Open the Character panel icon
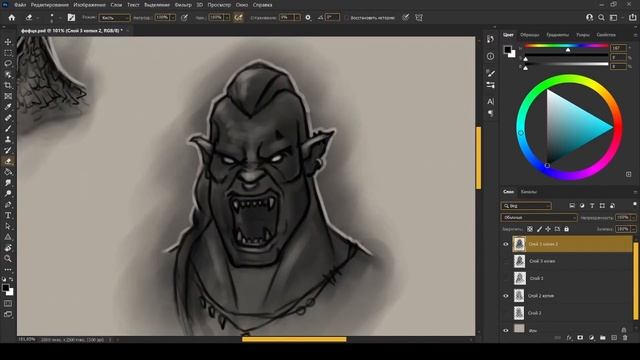This screenshot has width=640, height=360. click(x=491, y=101)
